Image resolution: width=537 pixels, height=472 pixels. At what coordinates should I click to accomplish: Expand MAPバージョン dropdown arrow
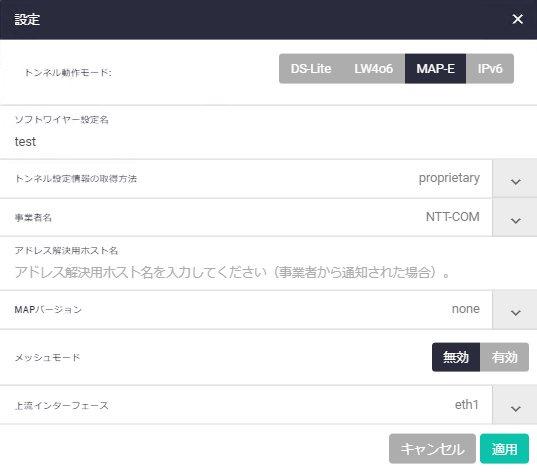[515, 310]
